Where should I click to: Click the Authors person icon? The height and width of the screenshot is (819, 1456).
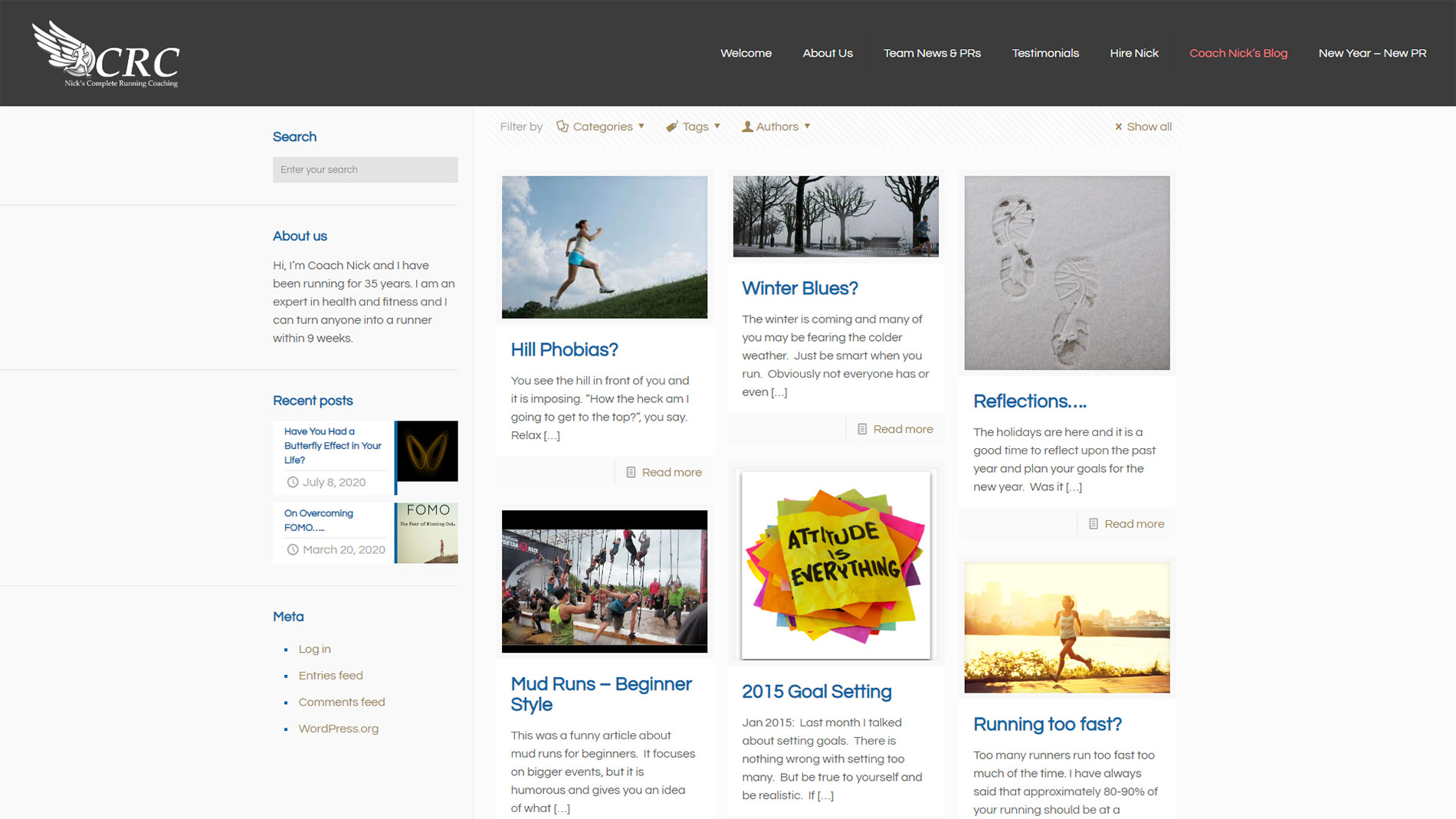746,126
